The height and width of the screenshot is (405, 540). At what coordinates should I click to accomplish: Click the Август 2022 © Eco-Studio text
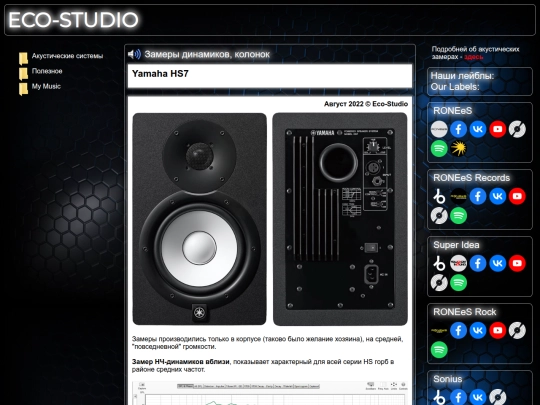point(366,104)
